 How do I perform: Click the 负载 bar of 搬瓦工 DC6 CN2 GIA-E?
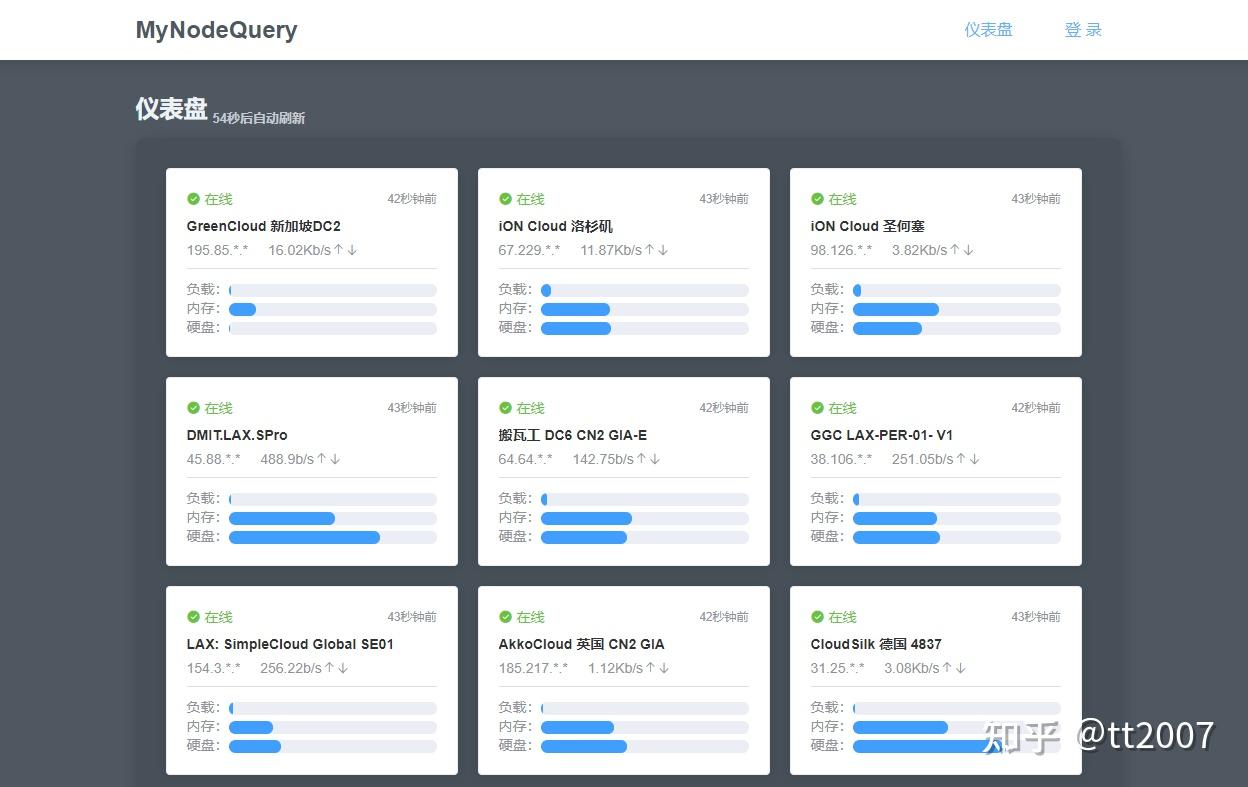(644, 498)
